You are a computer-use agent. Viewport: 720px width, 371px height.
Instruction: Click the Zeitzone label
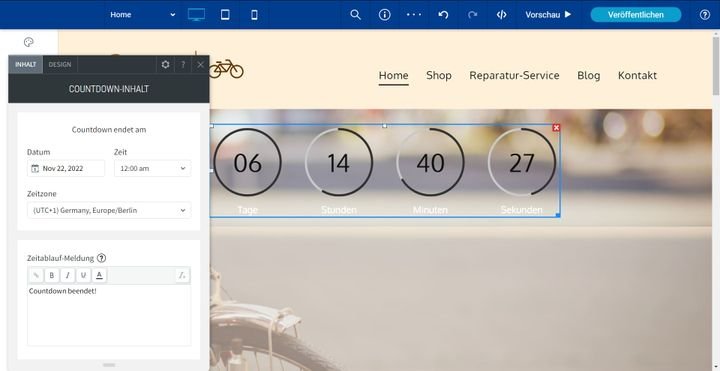[42, 194]
